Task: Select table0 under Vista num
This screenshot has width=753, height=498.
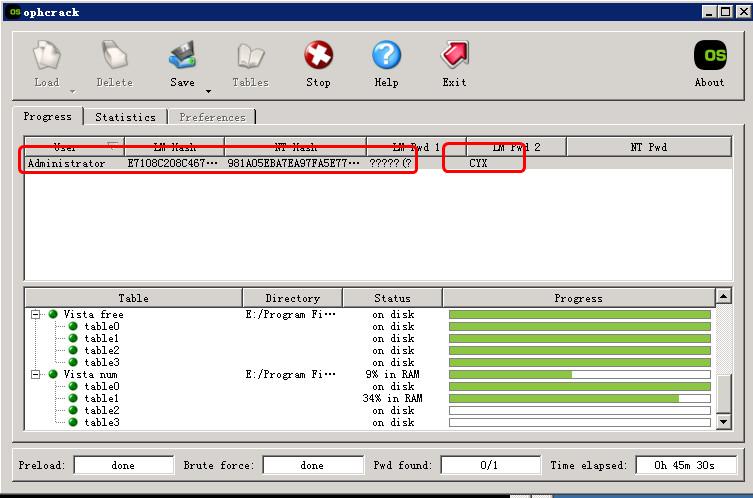Action: pyautogui.click(x=102, y=387)
